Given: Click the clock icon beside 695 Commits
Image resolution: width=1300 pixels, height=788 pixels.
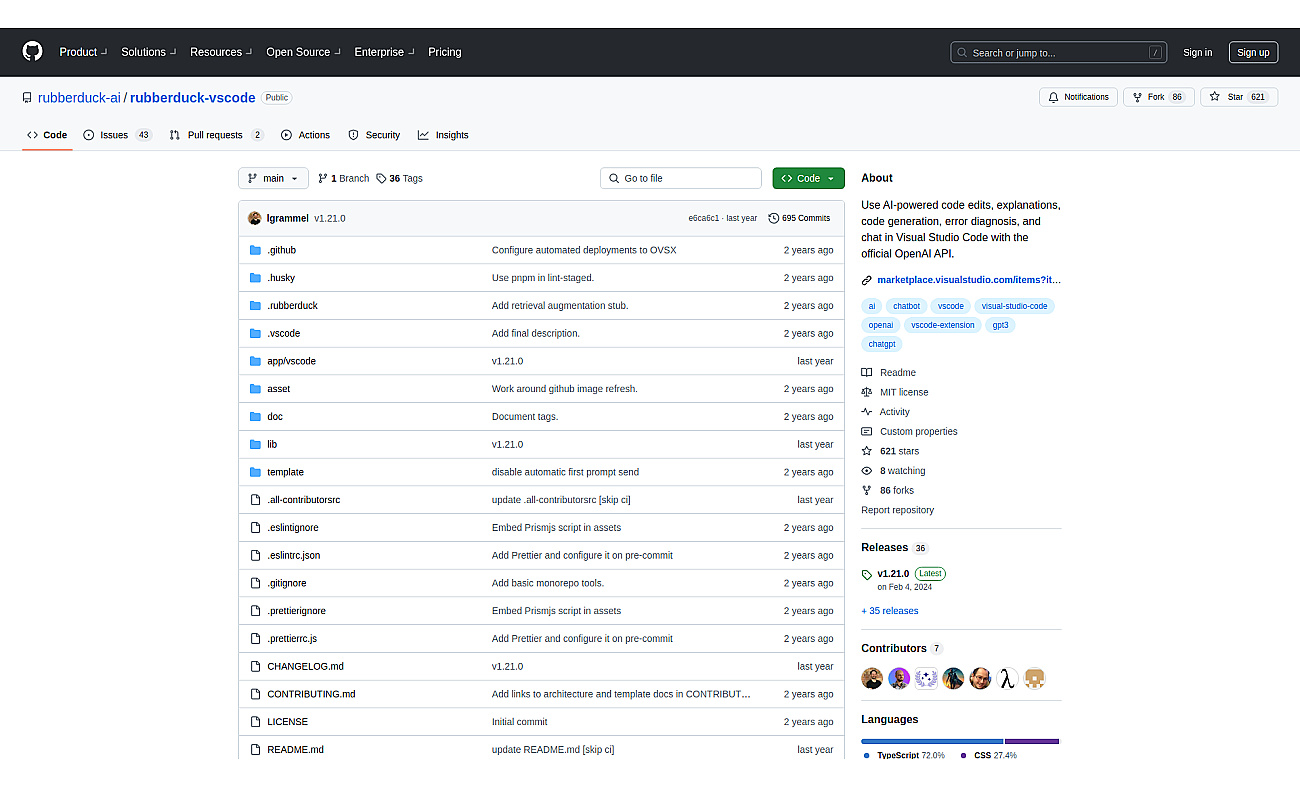Looking at the screenshot, I should point(774,218).
